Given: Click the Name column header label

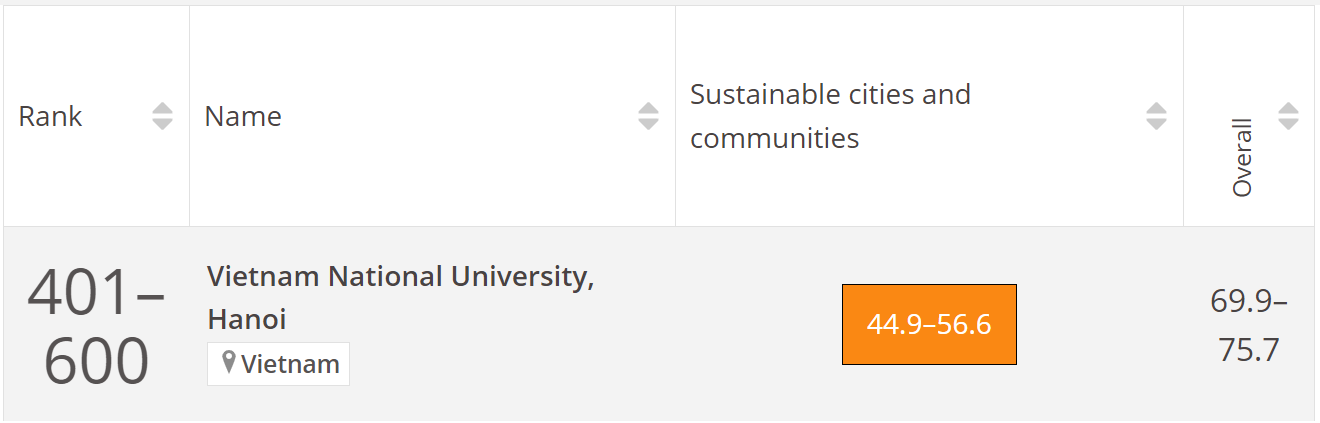Looking at the screenshot, I should click(243, 116).
